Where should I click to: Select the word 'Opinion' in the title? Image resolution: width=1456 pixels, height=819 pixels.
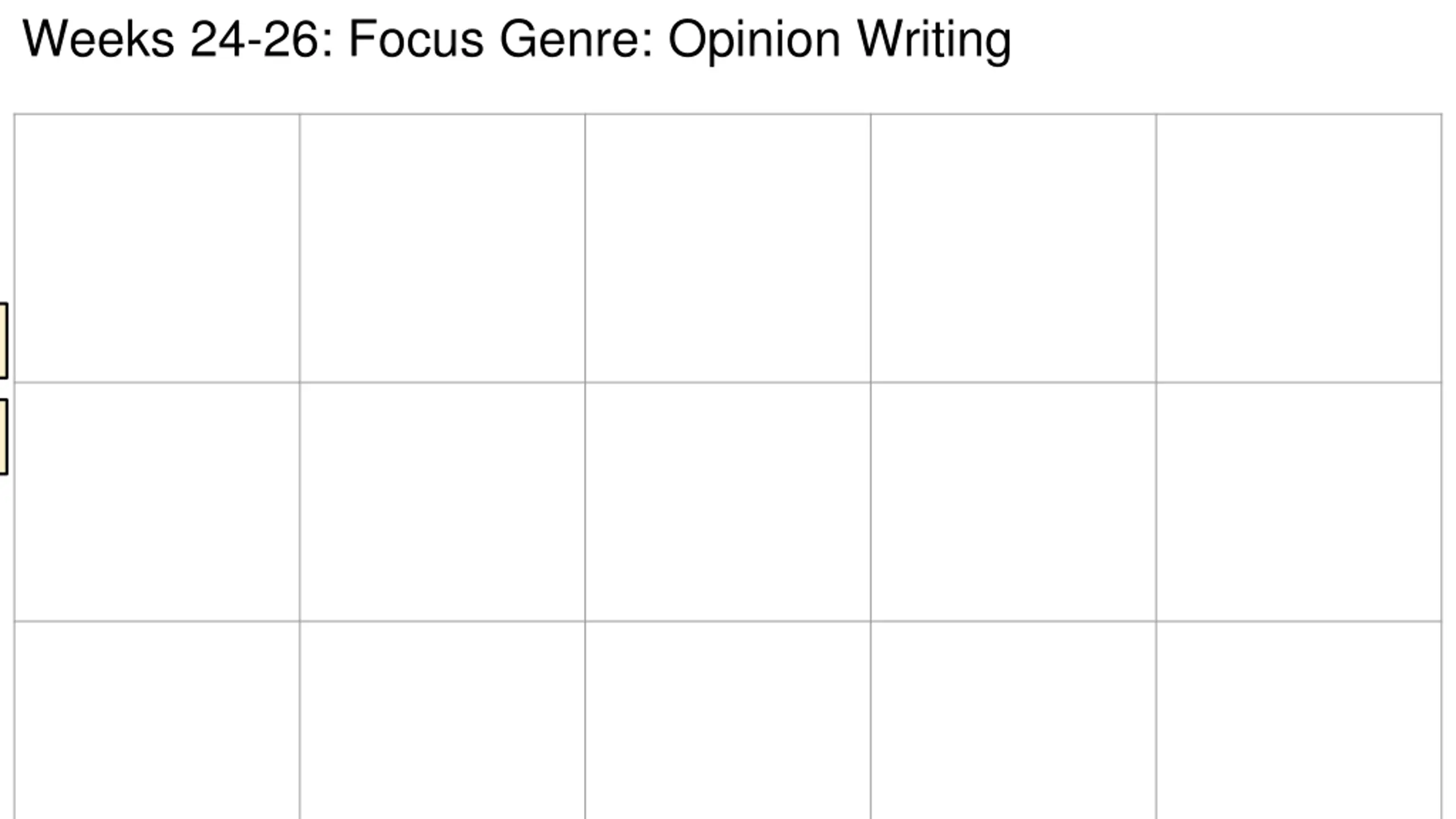click(754, 41)
